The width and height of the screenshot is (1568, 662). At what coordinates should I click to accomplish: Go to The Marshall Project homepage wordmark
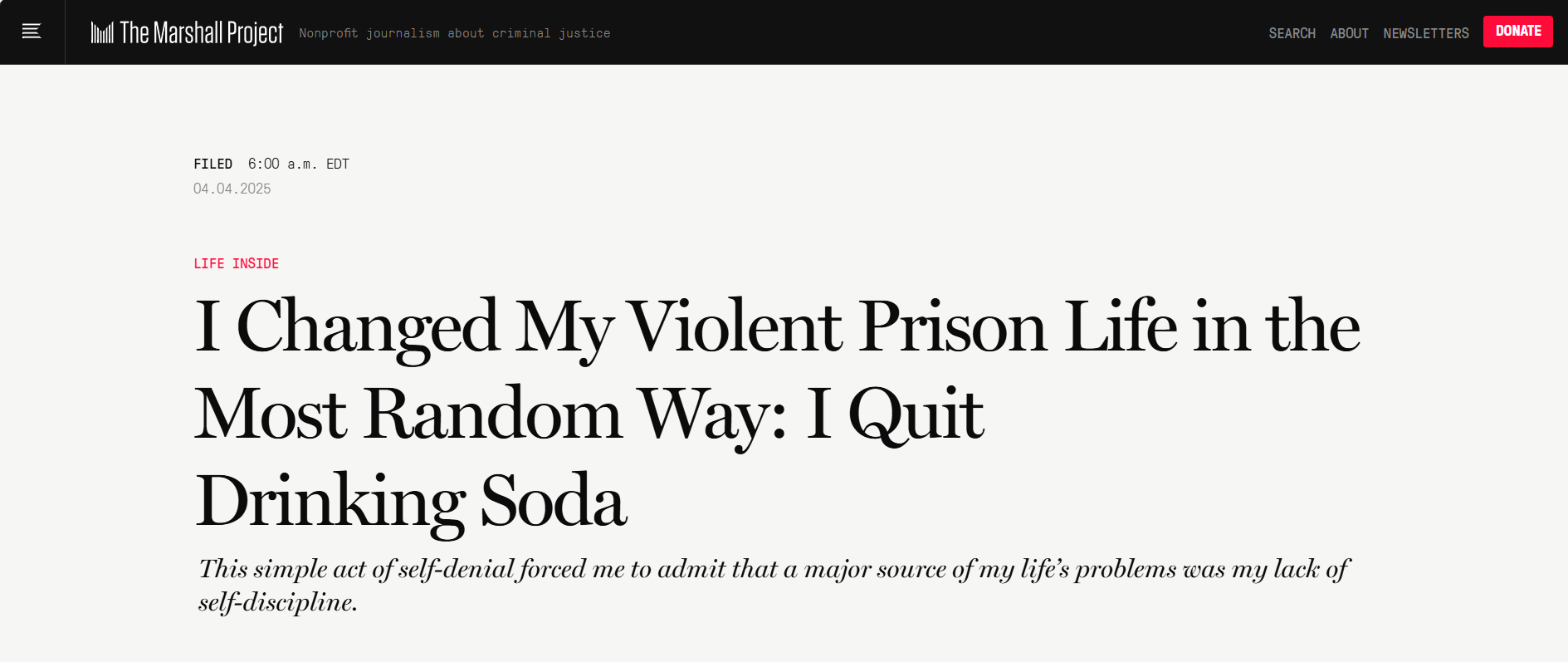(201, 32)
